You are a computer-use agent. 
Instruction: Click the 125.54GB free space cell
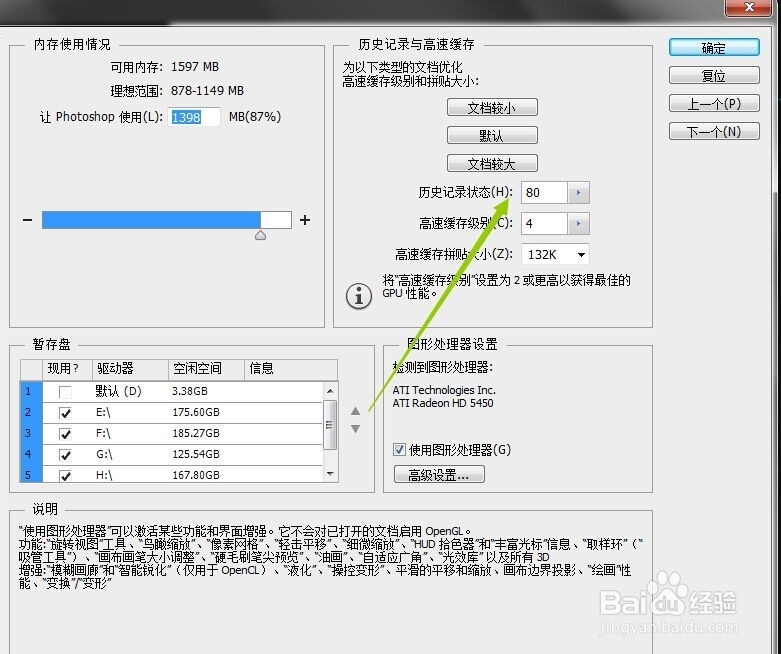click(x=196, y=454)
